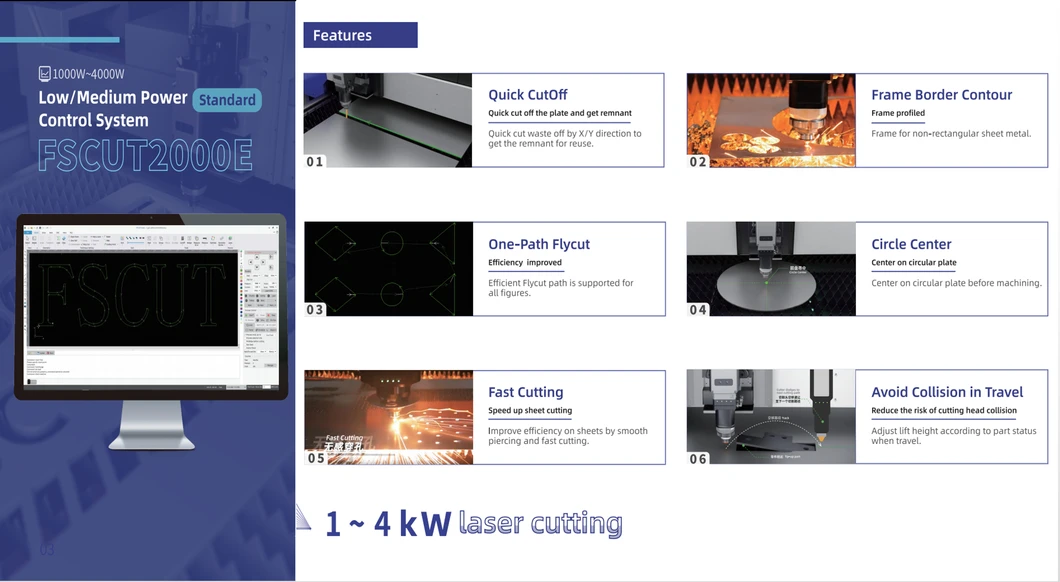
Task: Click the 'laser cutting' outlined text
Action: (540, 523)
